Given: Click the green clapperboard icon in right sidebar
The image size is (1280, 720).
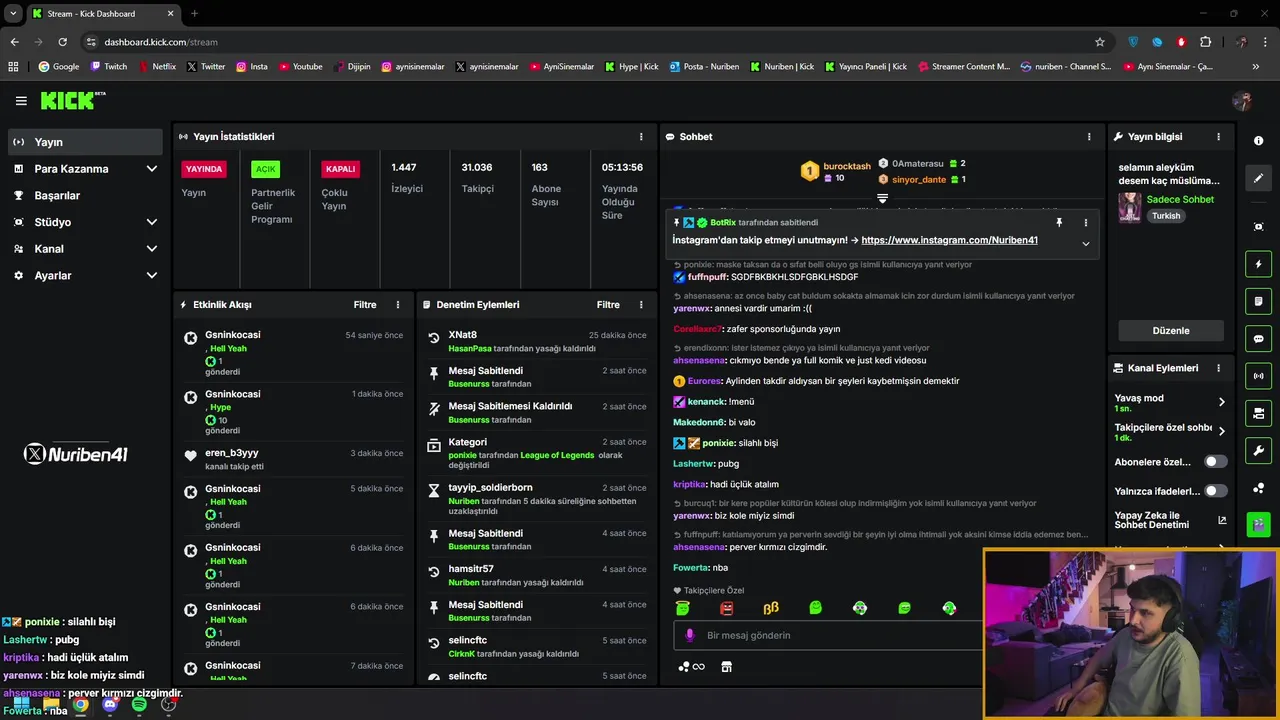Looking at the screenshot, I should (x=1258, y=524).
